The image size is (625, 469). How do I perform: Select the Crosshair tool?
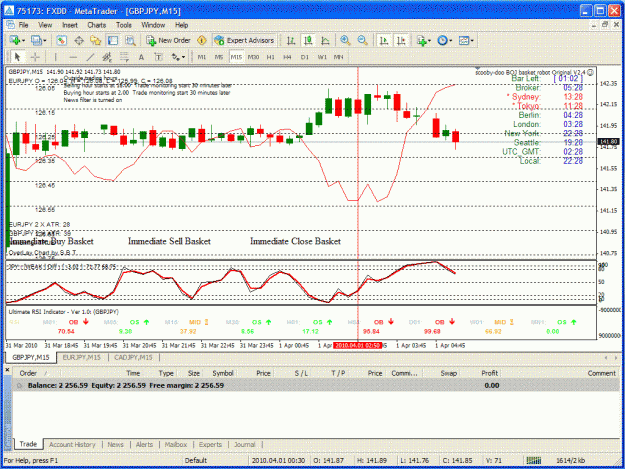(x=35, y=57)
